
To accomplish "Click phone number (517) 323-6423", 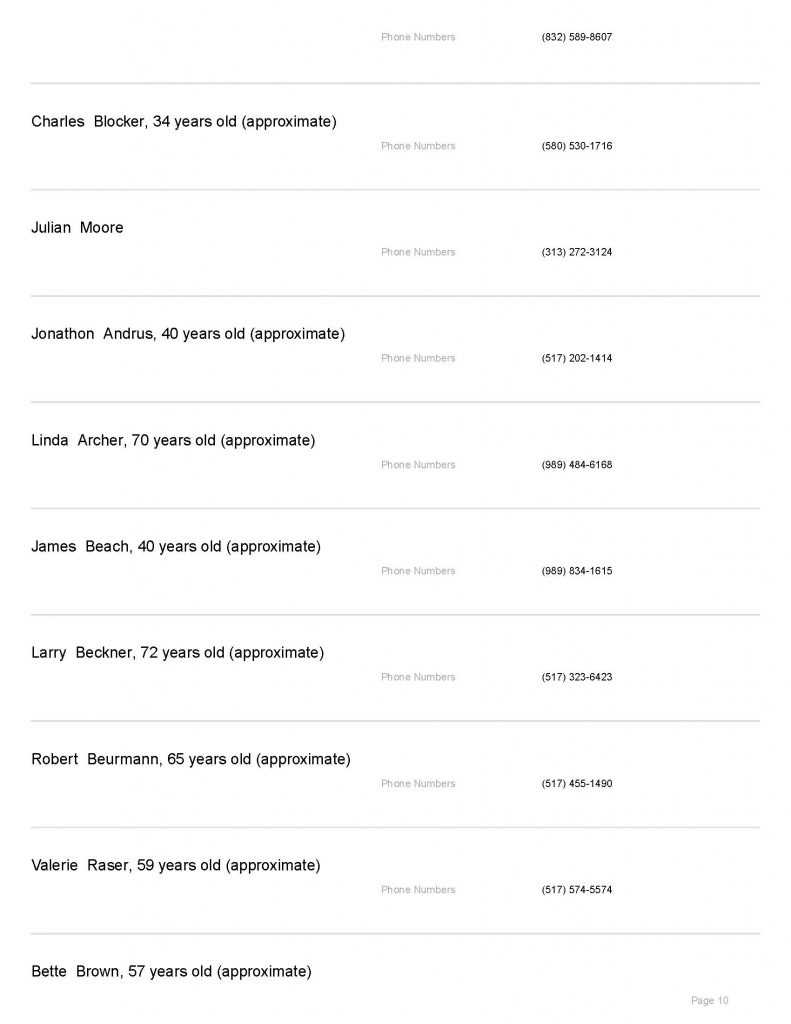I will point(576,677).
